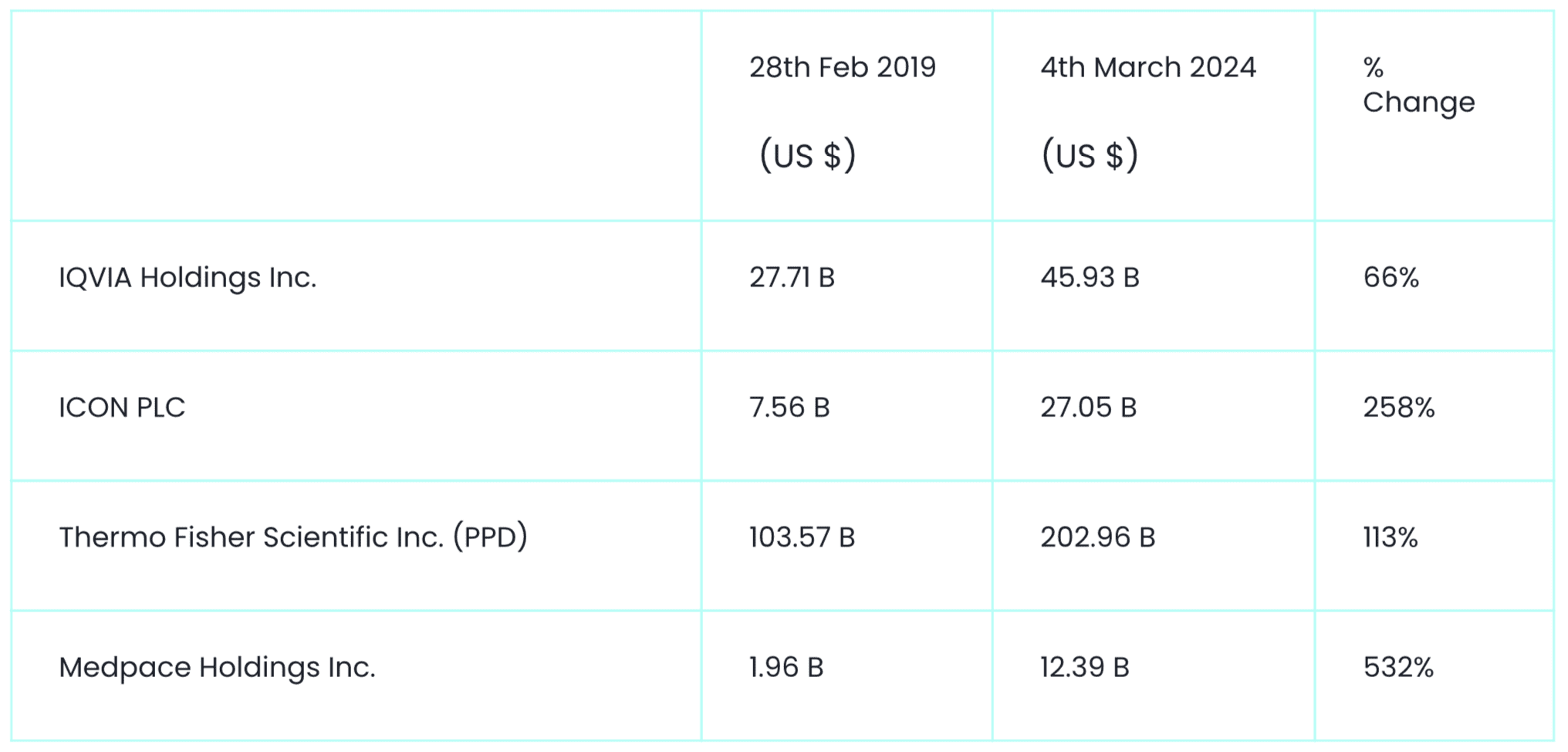Click IQVIA's 66% change cell

coord(1391,278)
